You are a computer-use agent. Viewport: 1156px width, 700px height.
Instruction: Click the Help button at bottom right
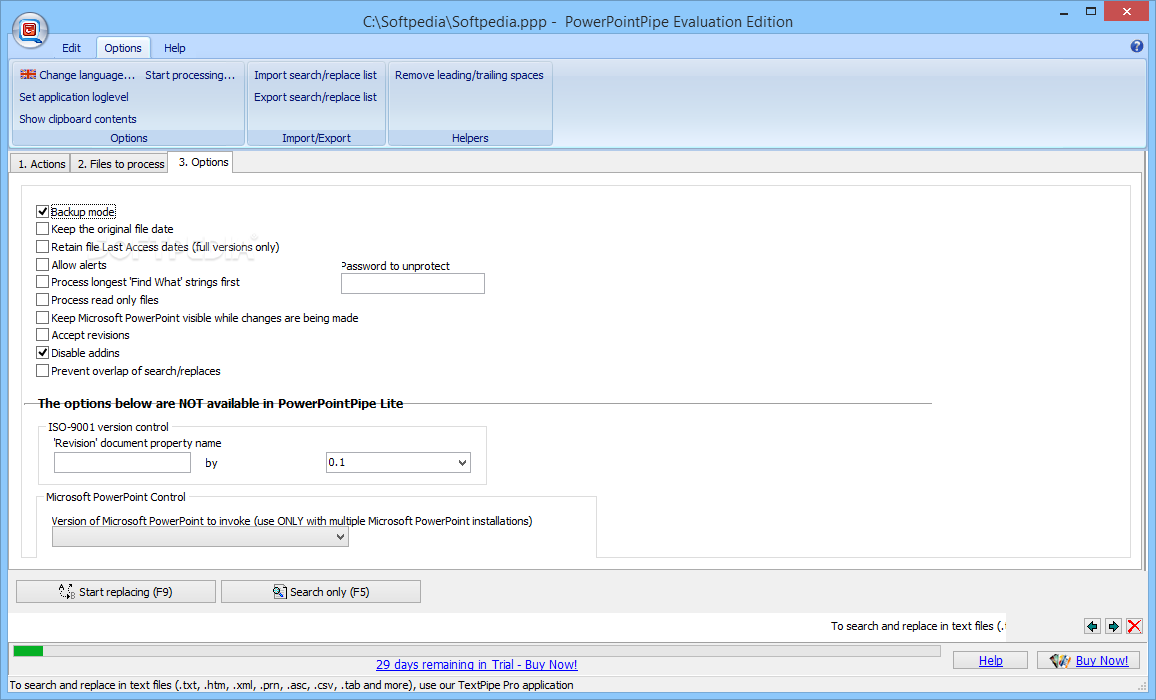coord(990,660)
